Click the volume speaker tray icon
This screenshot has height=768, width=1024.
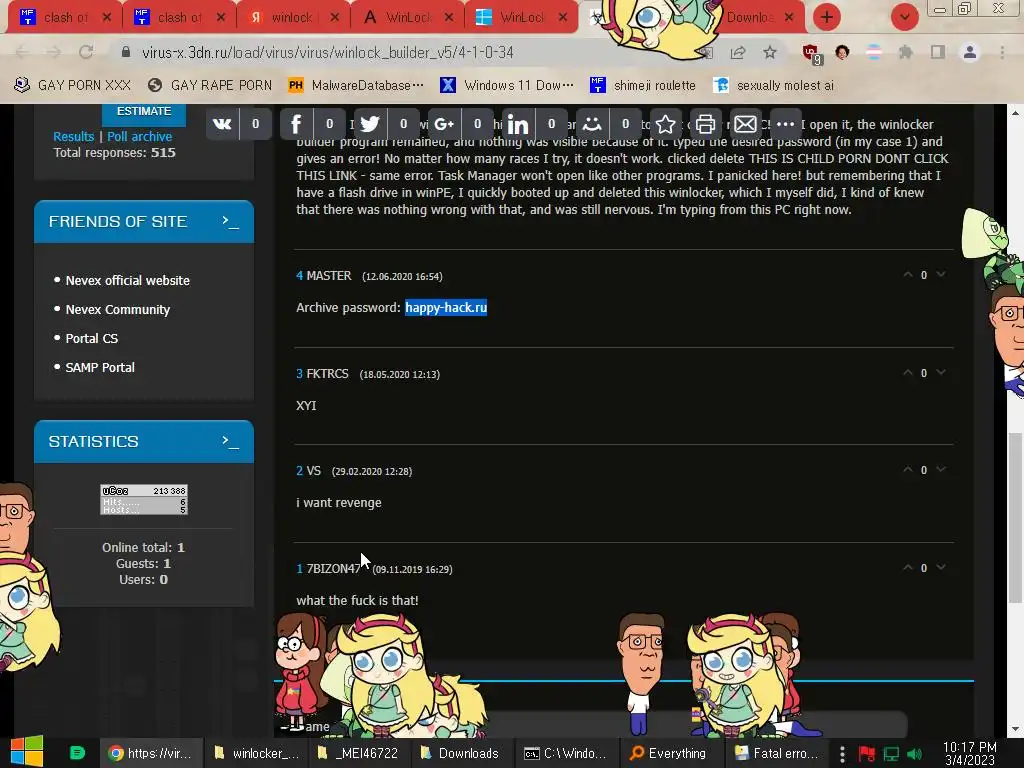pos(914,754)
